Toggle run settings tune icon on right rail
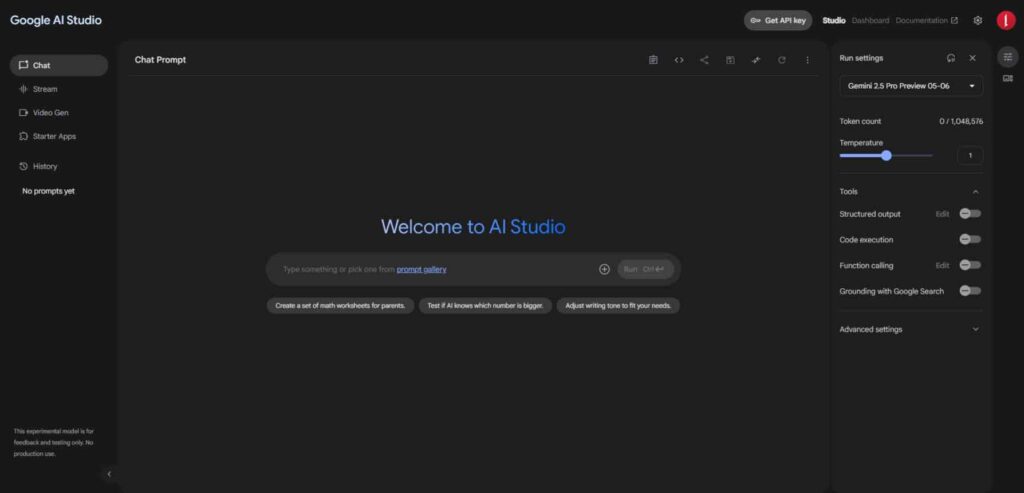 1008,57
